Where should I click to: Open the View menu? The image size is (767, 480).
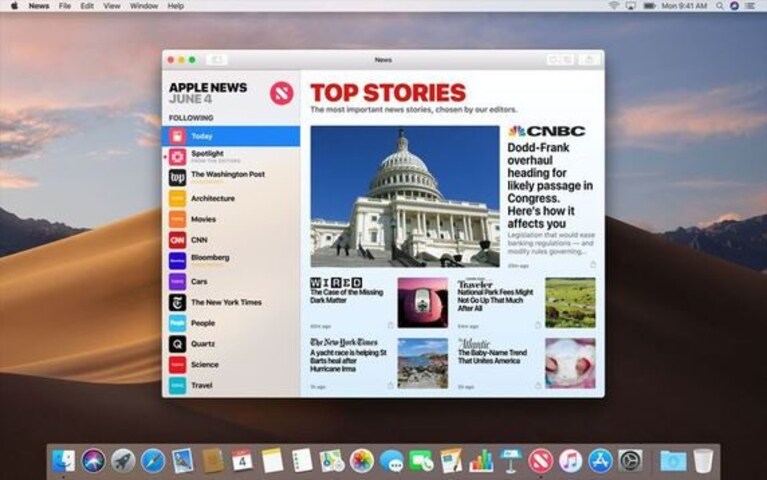[x=112, y=6]
